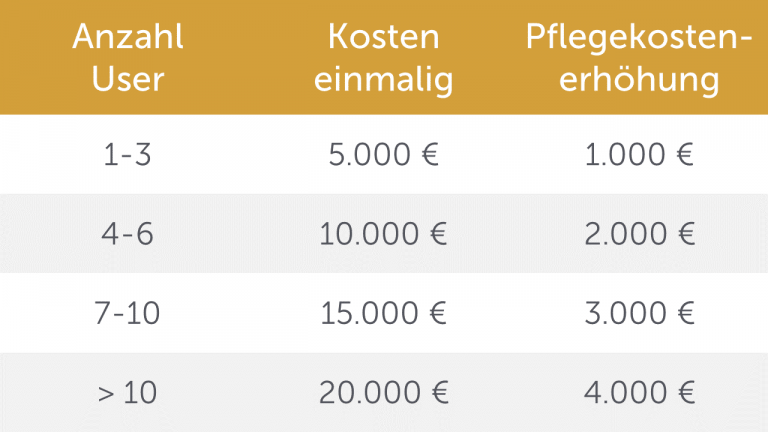
Task: Click the euro sign after "1.000"
Action: (x=685, y=155)
